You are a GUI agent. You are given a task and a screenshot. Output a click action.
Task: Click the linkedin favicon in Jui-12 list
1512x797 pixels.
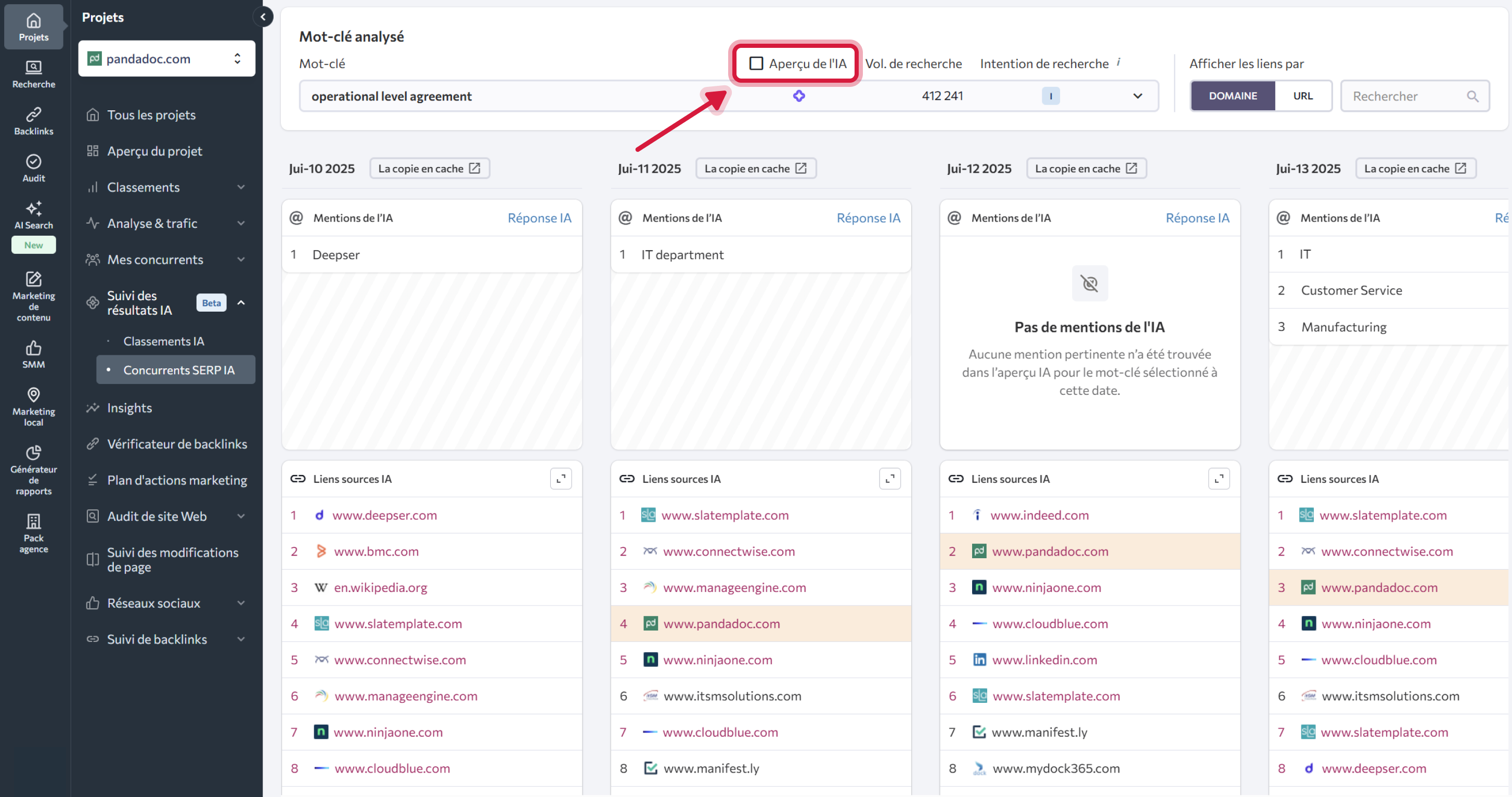(979, 660)
